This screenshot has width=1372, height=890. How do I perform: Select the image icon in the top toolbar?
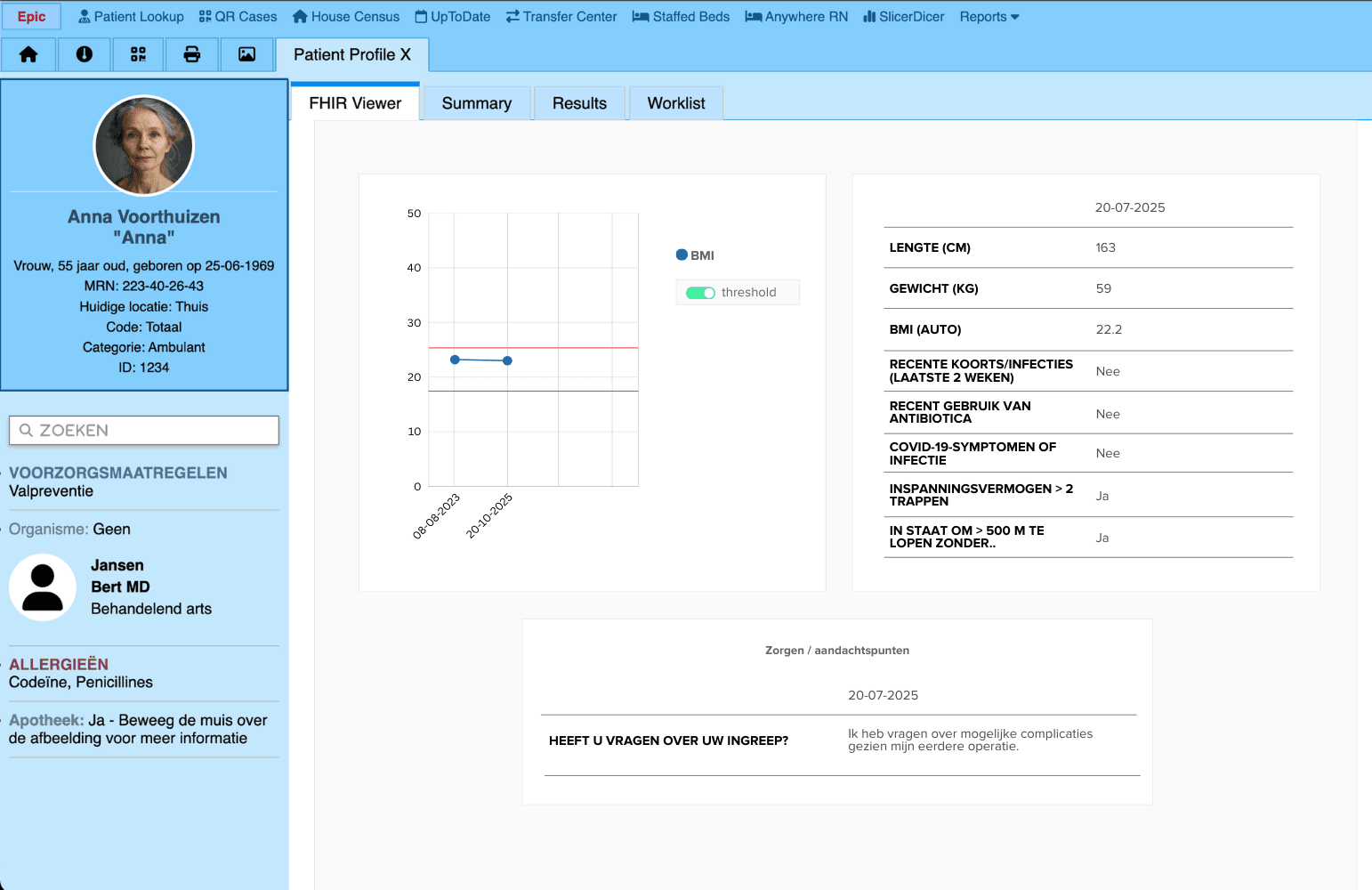pos(246,54)
